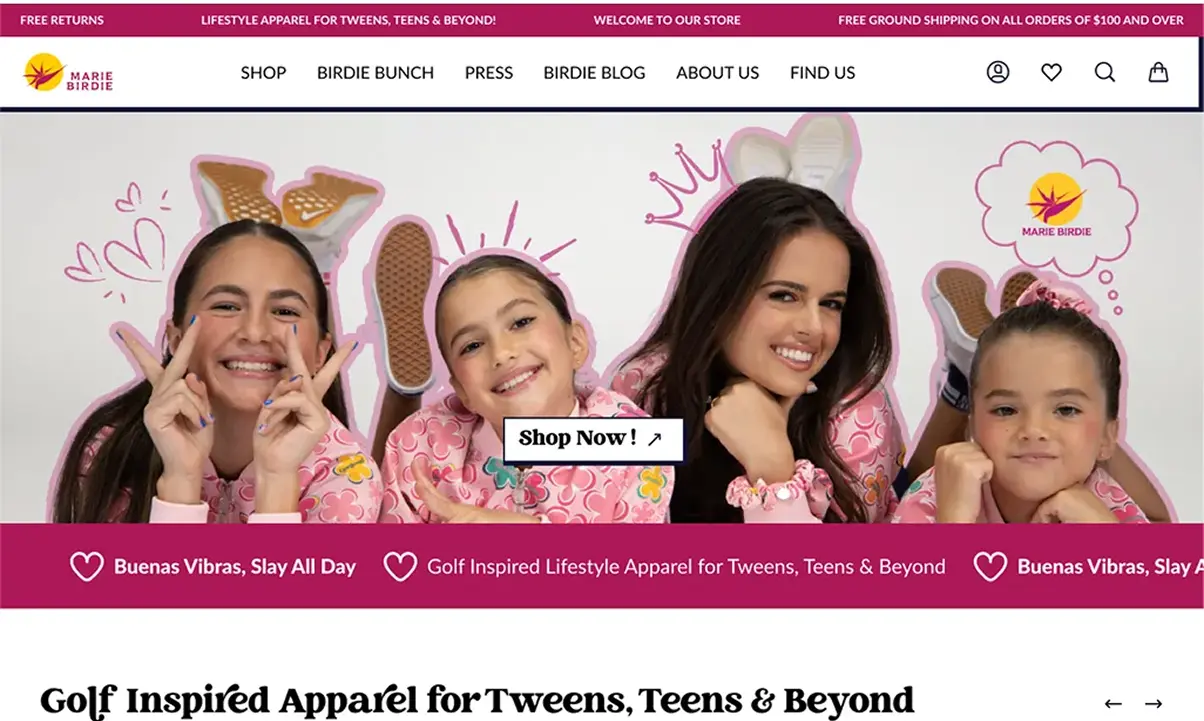Open the account profile icon

pos(998,72)
